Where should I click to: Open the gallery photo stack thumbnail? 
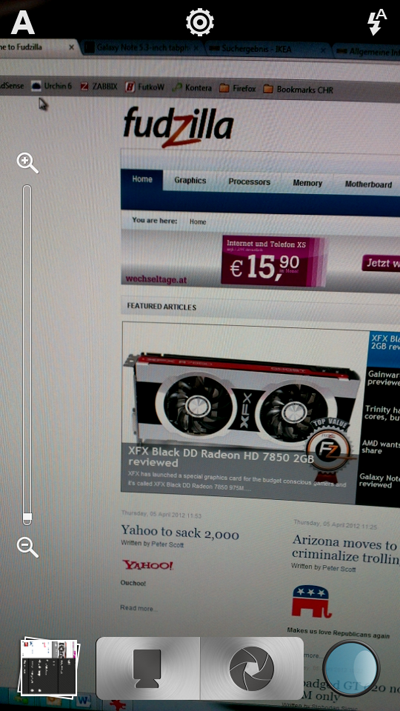point(49,667)
